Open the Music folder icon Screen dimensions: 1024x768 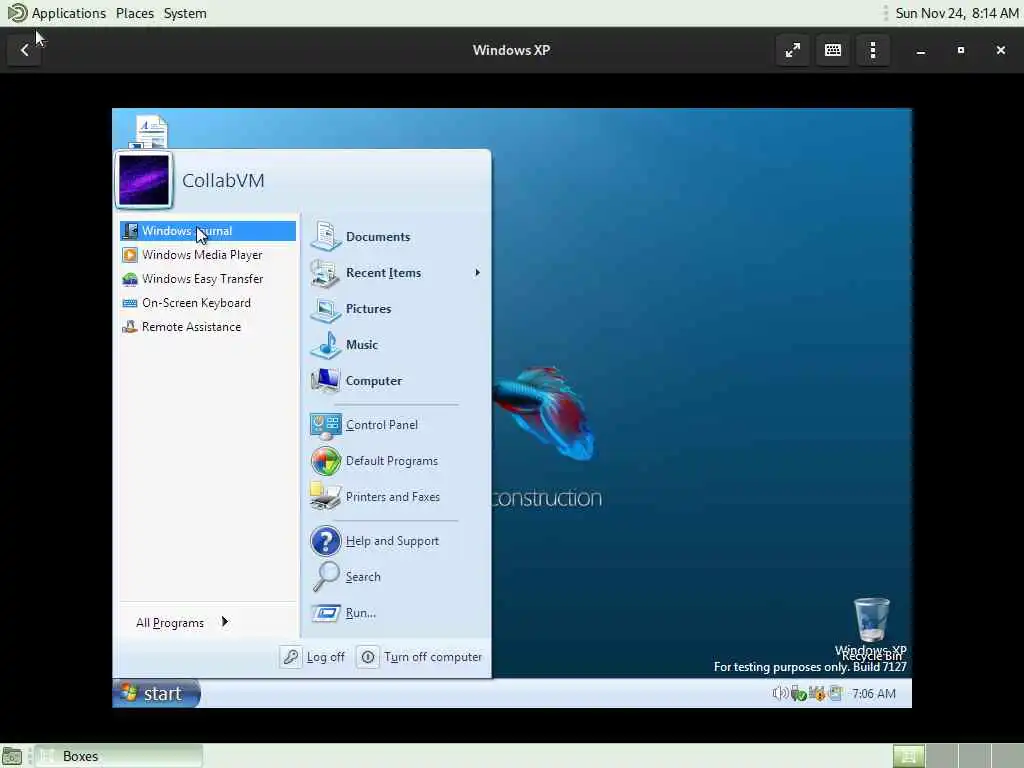coord(325,345)
